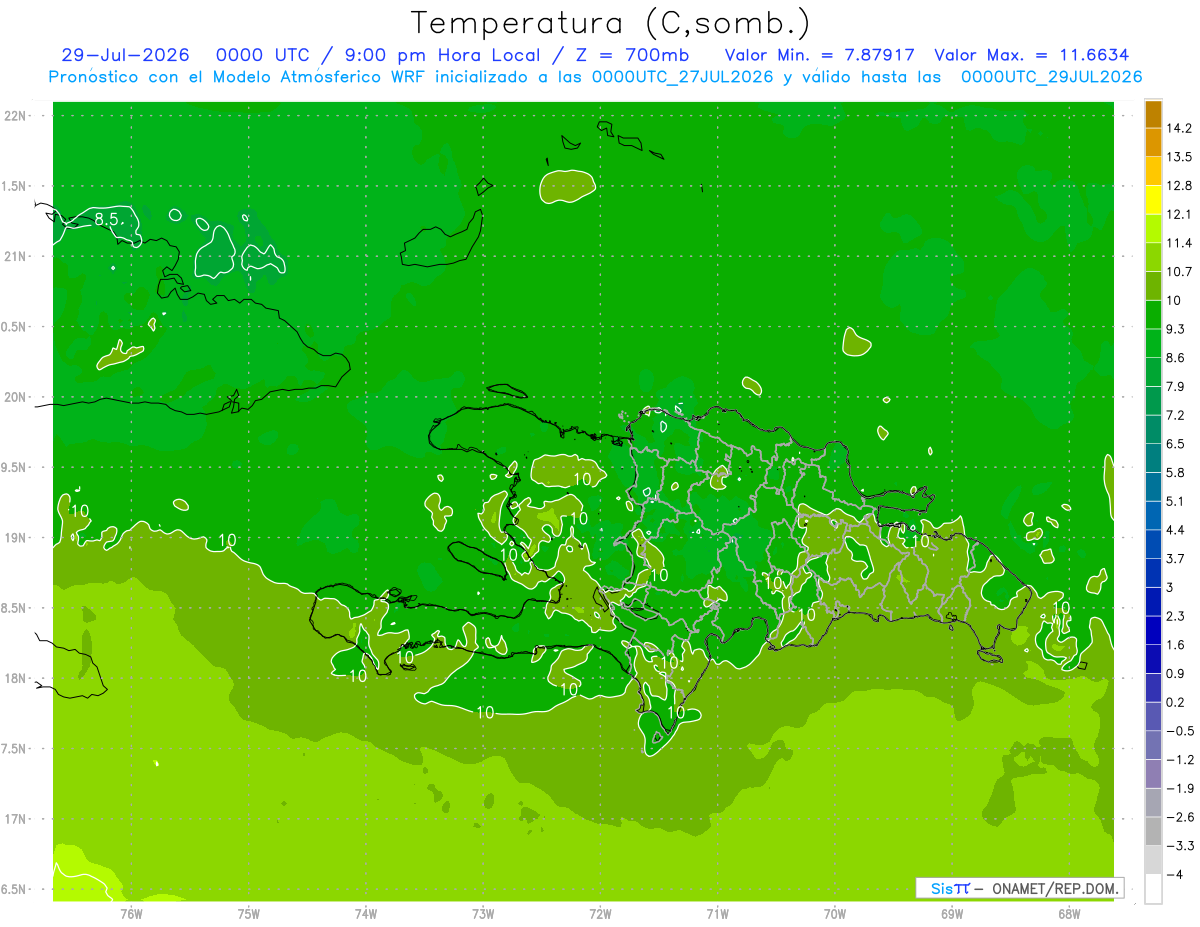1200x927 pixels.
Task: Click latitude axis label "22N"
Action: click(x=17, y=116)
